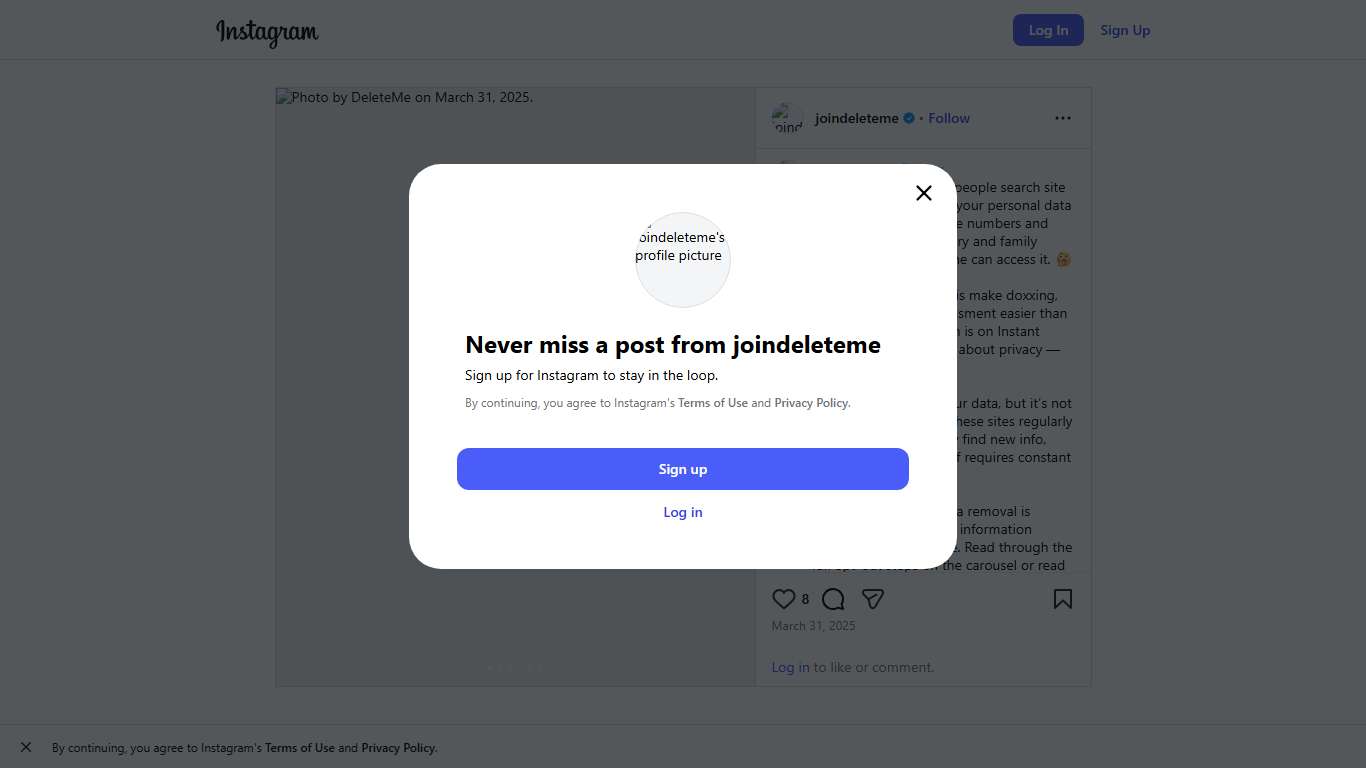1366x768 pixels.
Task: Click Privacy Policy in bottom banner
Action: (398, 748)
